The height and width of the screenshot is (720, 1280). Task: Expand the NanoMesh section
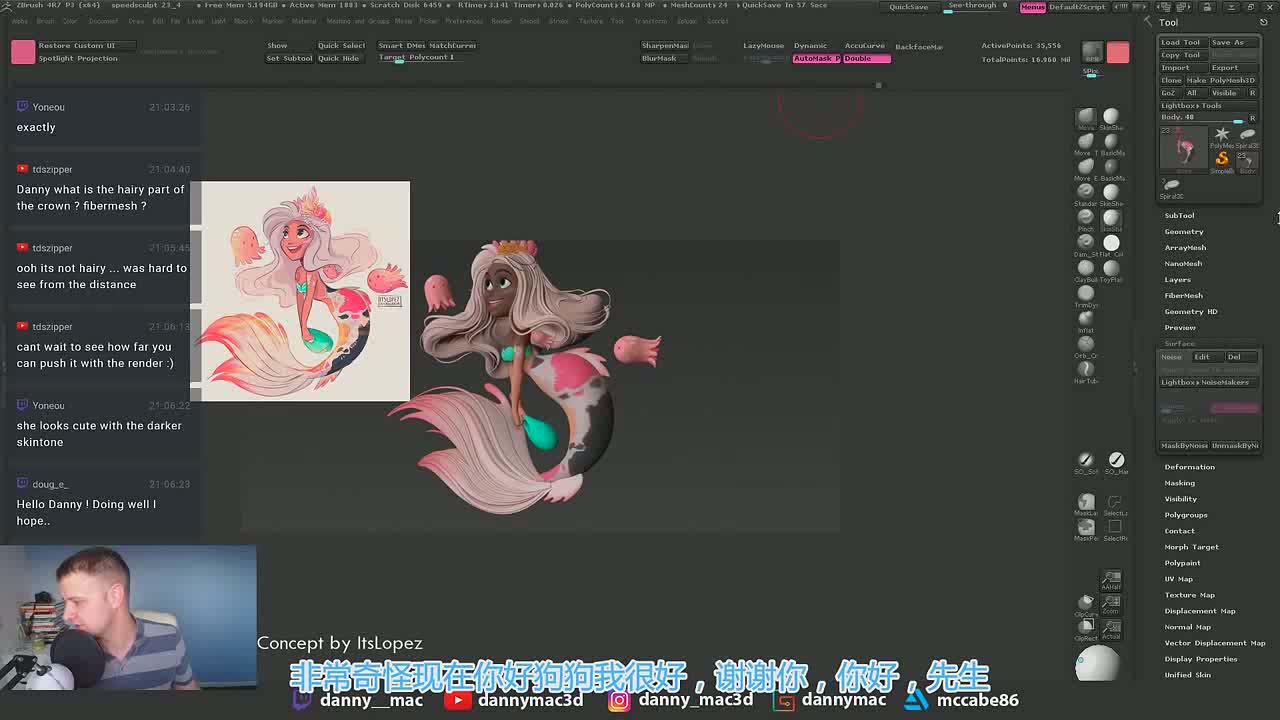pyautogui.click(x=1183, y=264)
